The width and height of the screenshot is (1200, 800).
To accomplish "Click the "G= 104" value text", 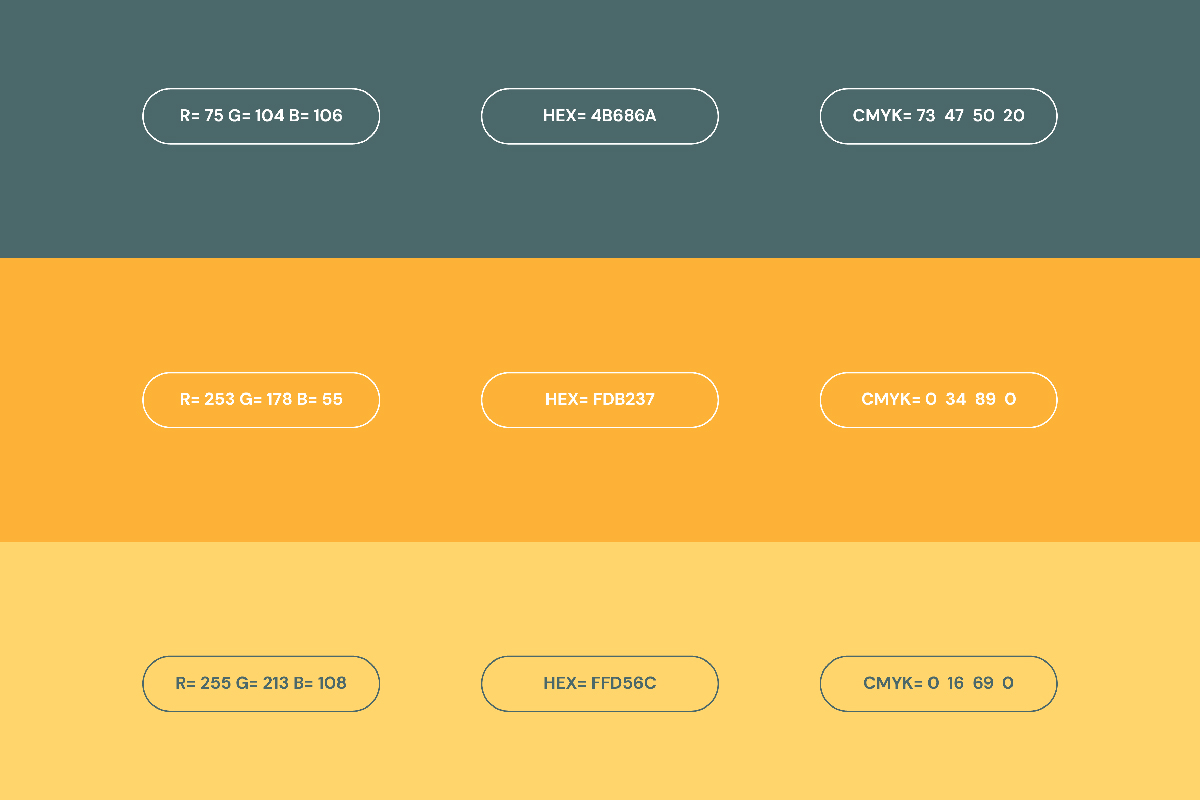I will pyautogui.click(x=256, y=116).
